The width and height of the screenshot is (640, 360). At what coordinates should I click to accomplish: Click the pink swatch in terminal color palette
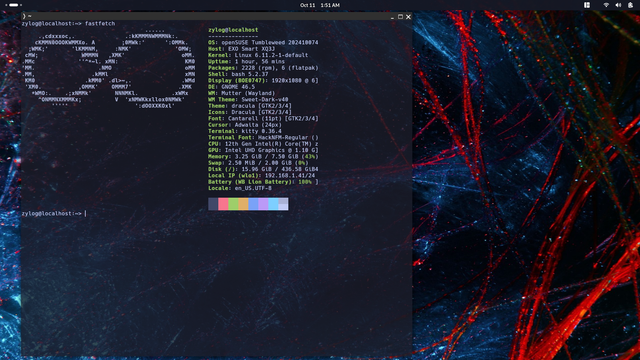point(223,204)
